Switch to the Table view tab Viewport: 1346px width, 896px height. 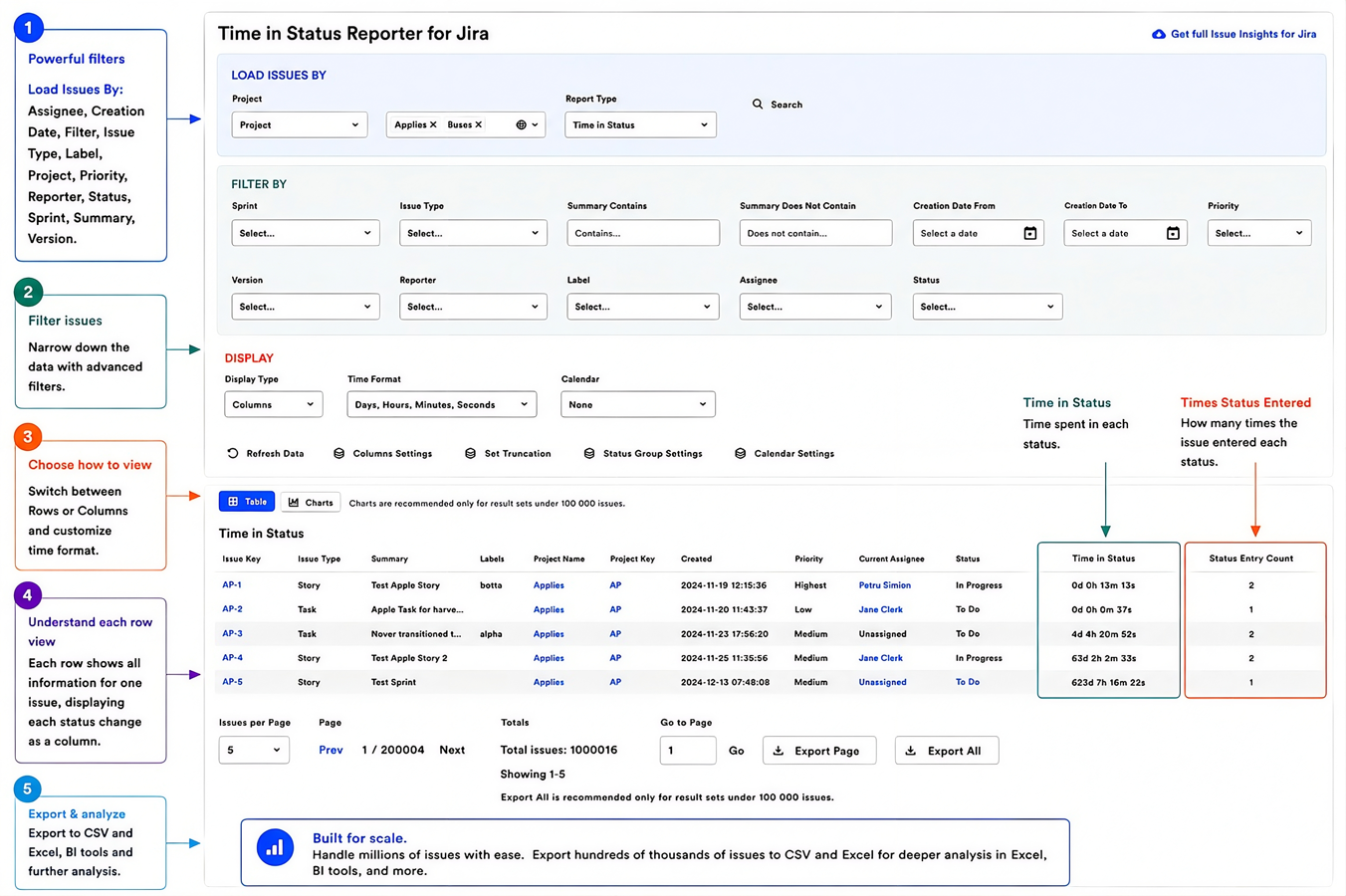pyautogui.click(x=247, y=502)
